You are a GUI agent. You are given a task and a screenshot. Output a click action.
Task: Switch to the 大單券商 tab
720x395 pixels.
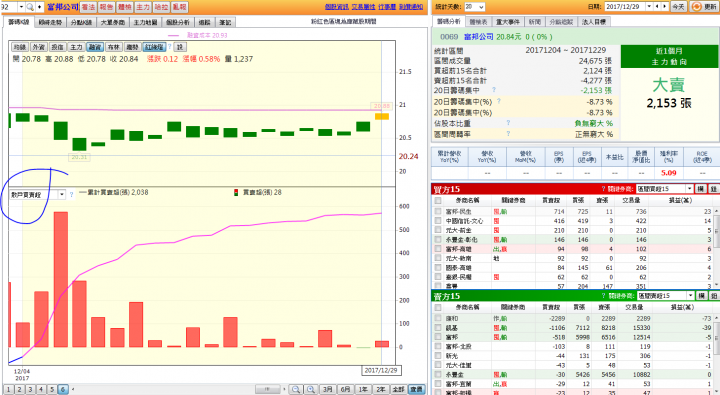[x=113, y=22]
